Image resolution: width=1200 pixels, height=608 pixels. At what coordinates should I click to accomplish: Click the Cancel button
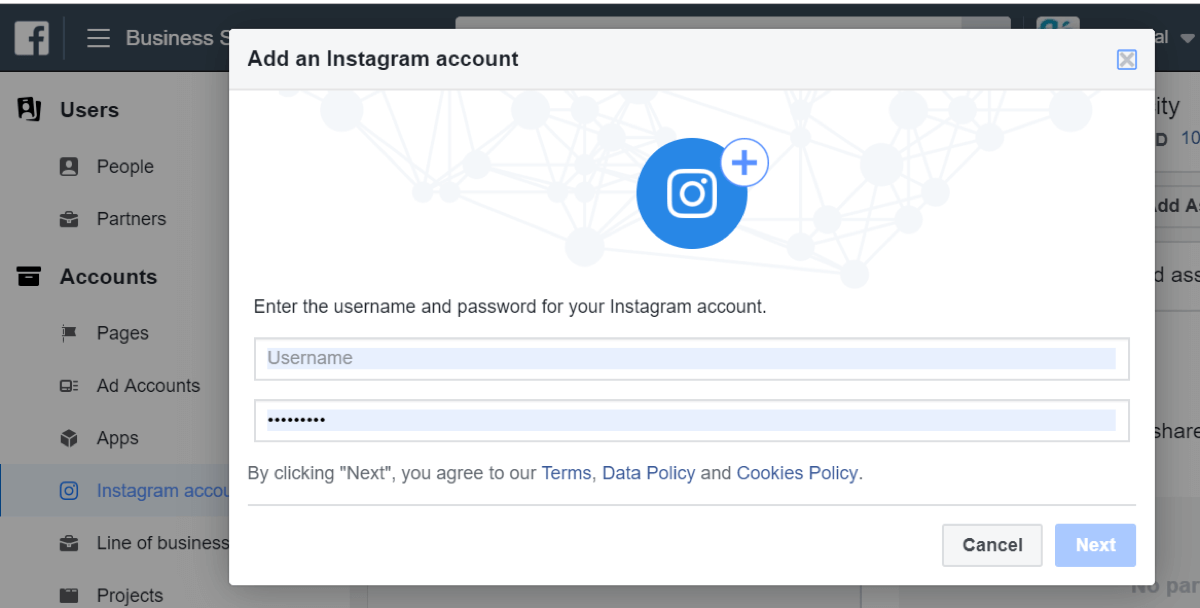pos(992,545)
